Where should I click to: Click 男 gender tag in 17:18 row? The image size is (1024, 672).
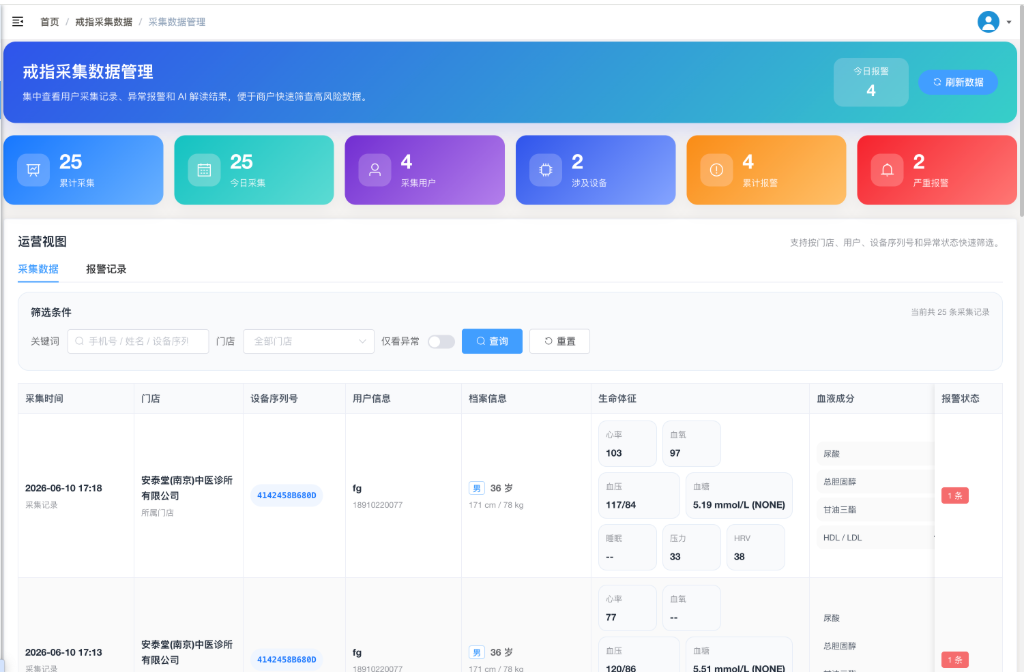pyautogui.click(x=477, y=488)
